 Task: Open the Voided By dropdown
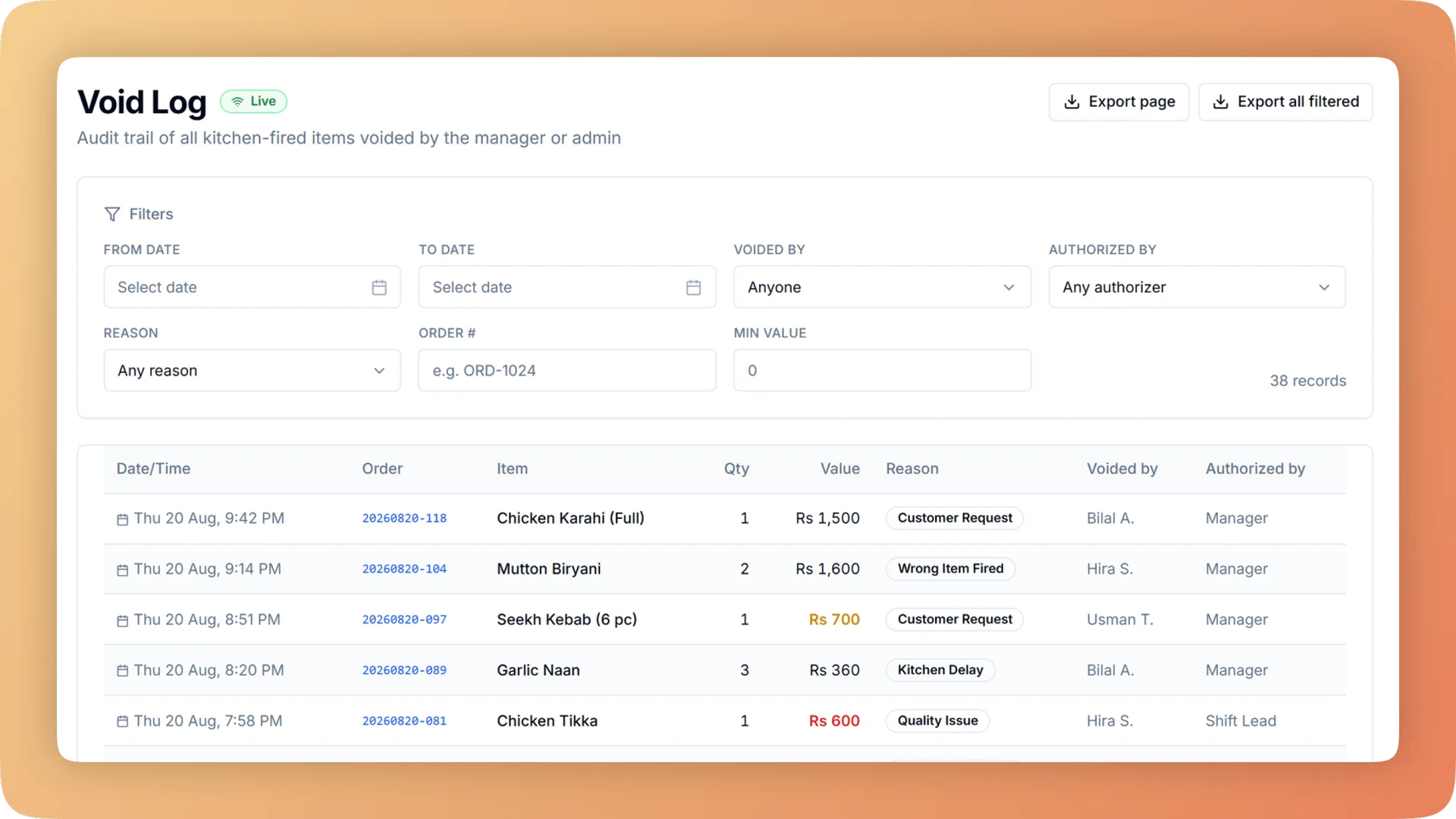882,287
